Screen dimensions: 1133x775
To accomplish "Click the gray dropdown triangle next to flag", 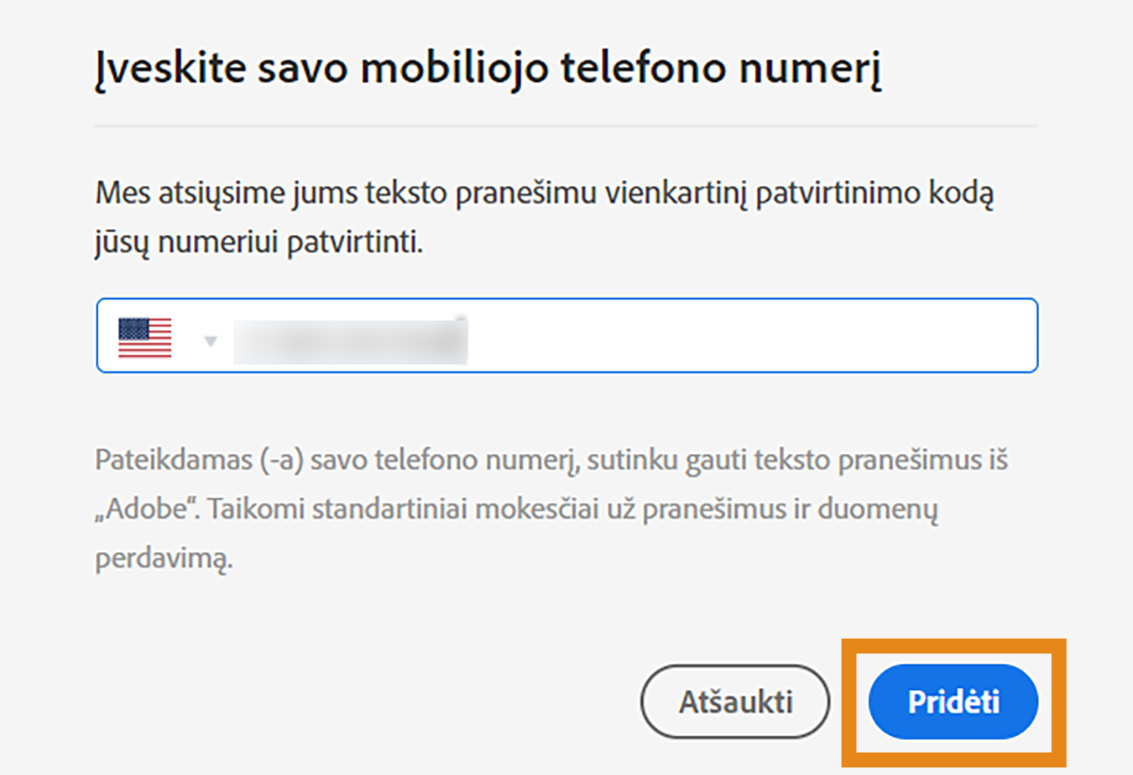I will [211, 340].
